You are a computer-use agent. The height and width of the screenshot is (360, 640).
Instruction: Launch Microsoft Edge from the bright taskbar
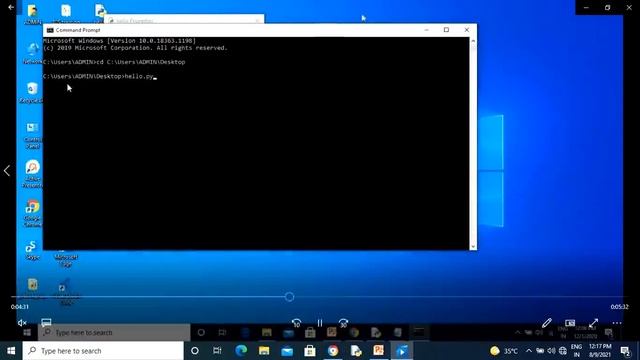[x=241, y=351]
